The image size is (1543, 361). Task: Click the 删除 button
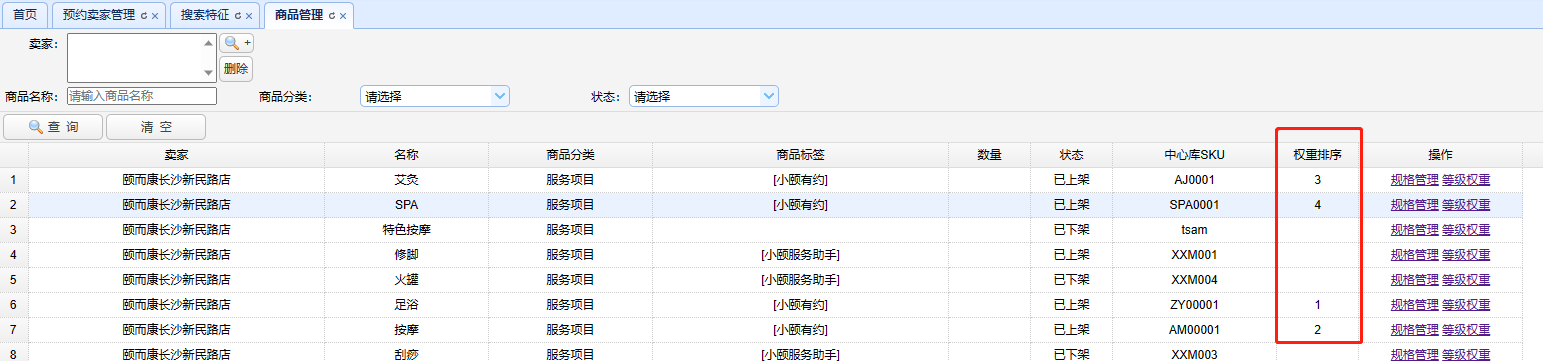tap(236, 69)
